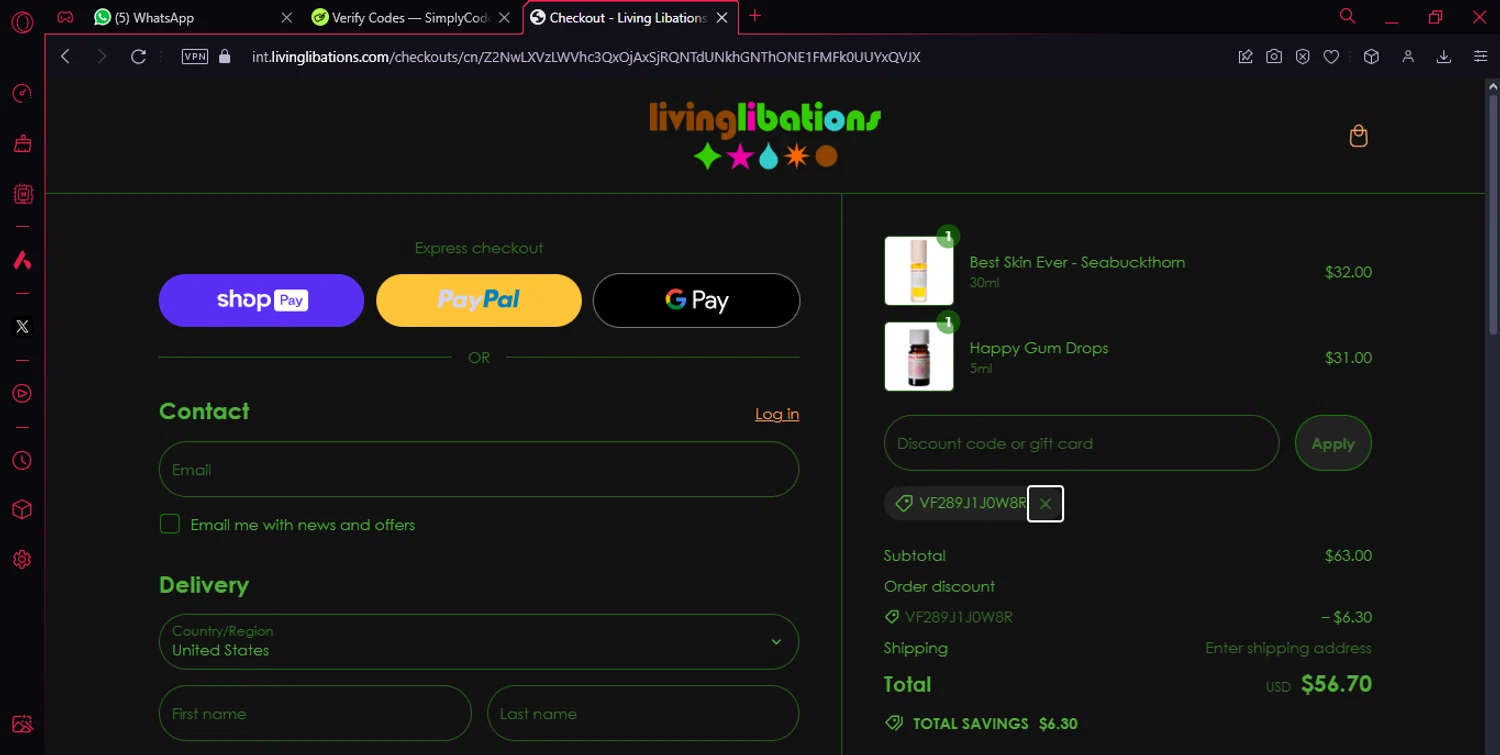
Task: Focus the Last name field
Action: tap(643, 713)
